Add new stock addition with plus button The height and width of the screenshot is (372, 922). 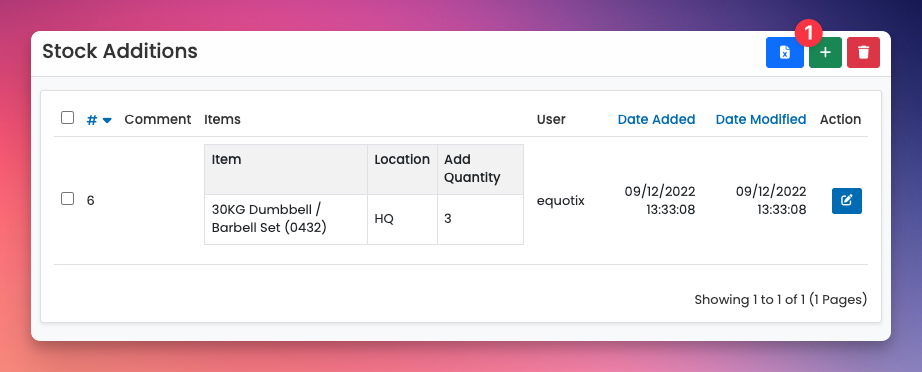[x=825, y=53]
